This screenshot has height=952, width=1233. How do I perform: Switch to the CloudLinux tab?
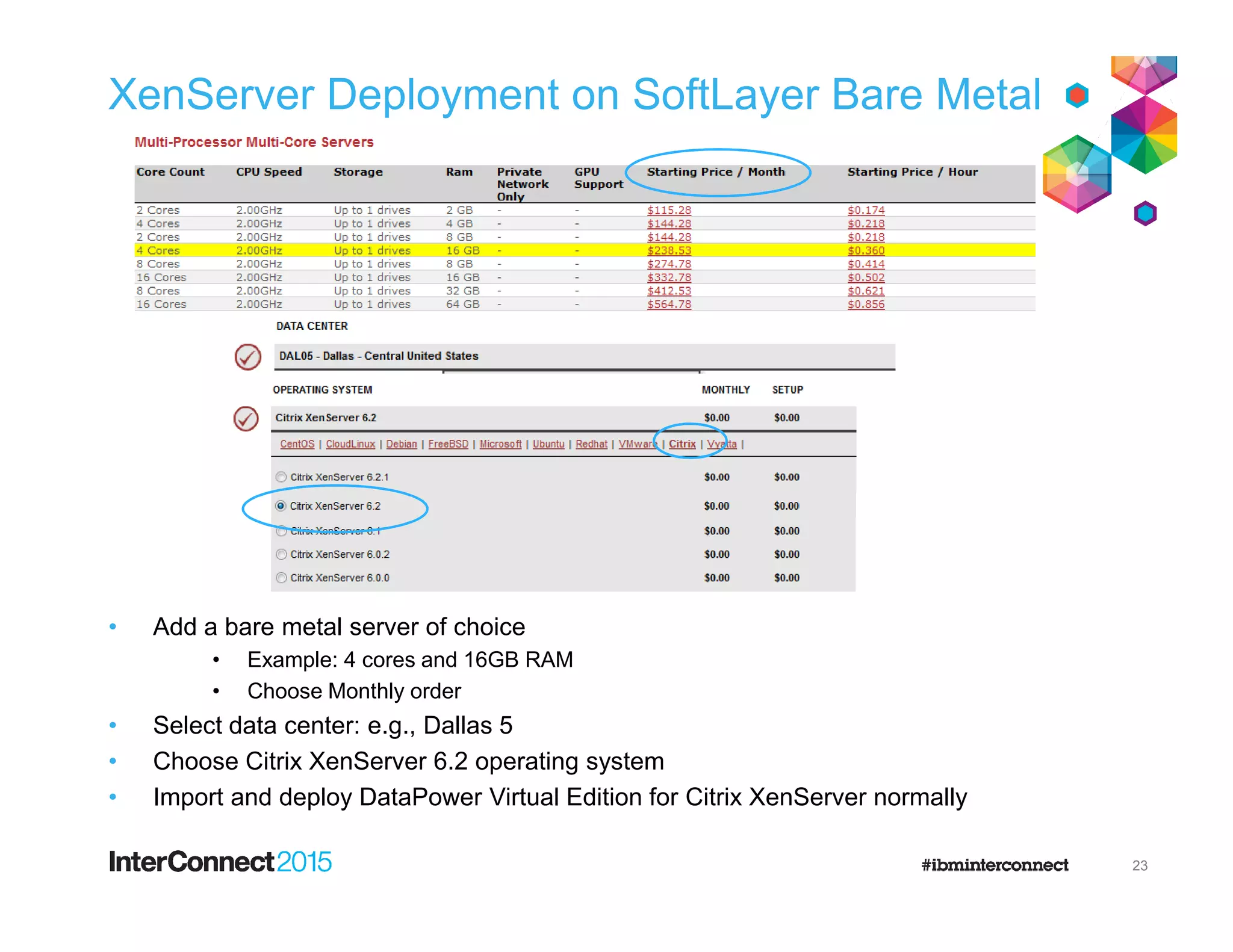[x=350, y=444]
